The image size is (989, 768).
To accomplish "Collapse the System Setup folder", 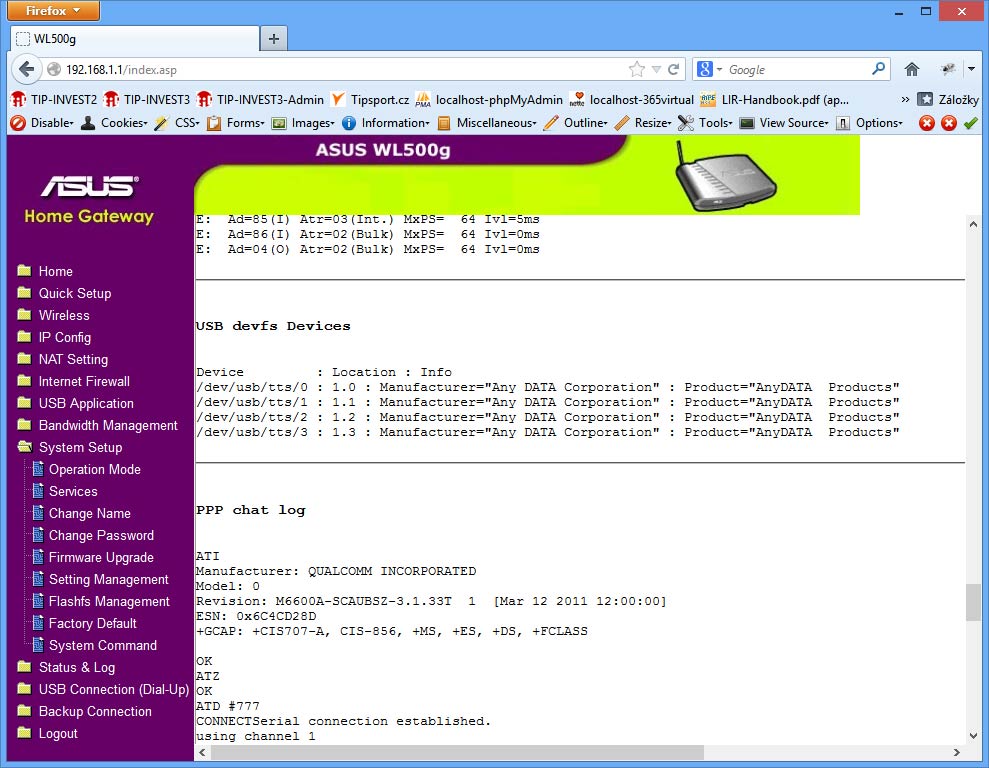I will [79, 447].
